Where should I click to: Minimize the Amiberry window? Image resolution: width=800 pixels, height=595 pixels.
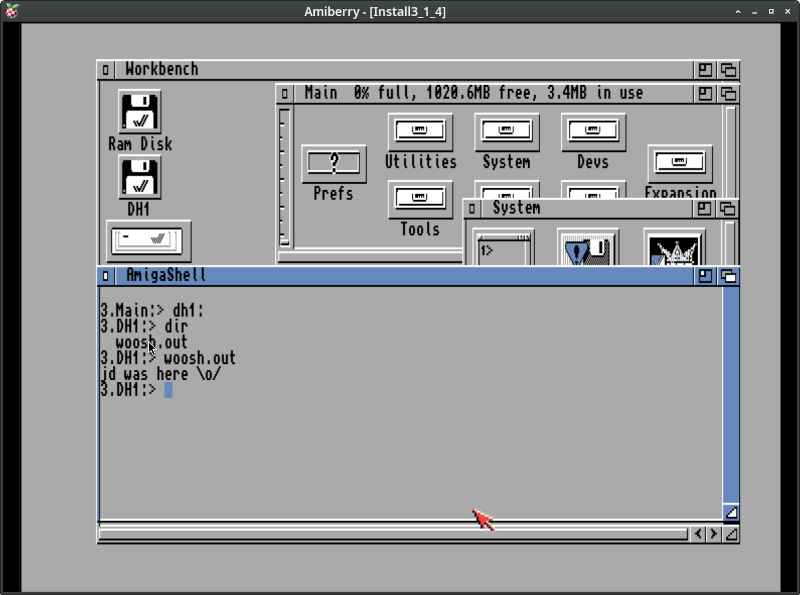(754, 11)
